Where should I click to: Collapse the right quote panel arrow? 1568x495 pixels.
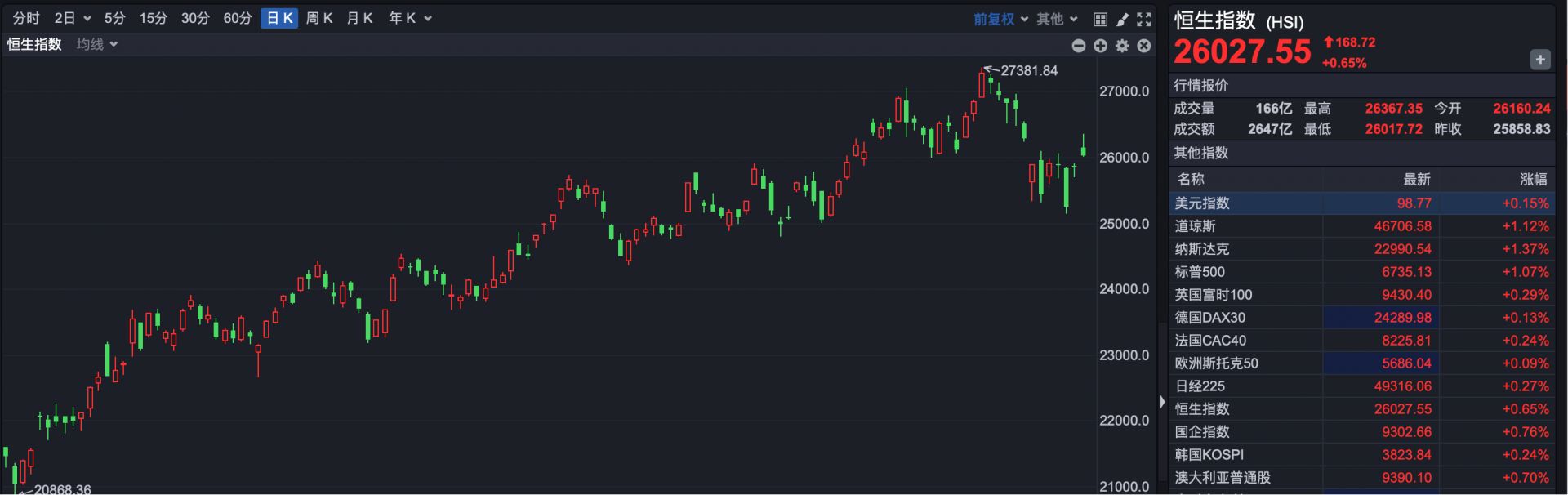tap(1162, 401)
